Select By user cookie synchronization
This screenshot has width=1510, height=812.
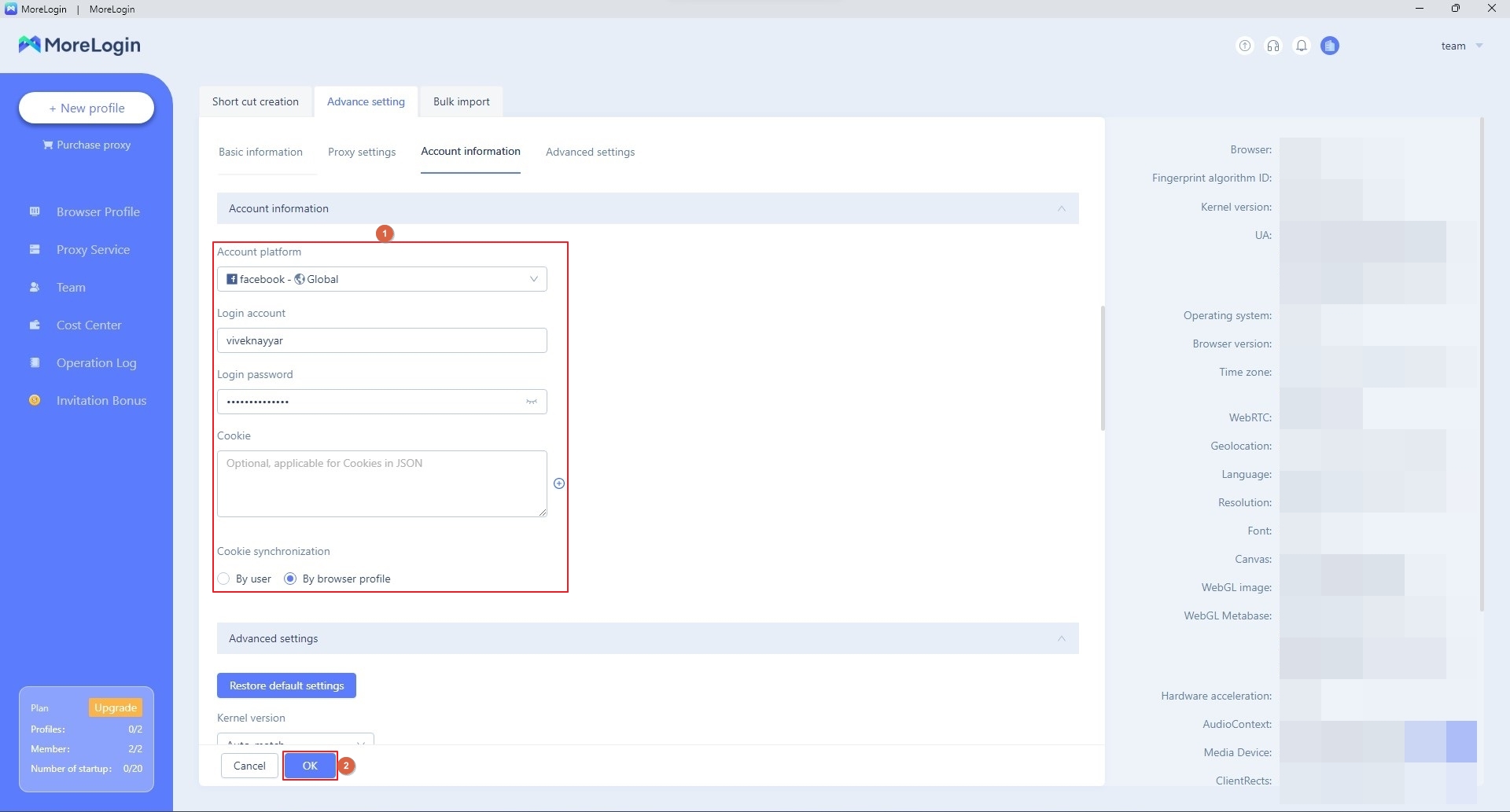224,579
